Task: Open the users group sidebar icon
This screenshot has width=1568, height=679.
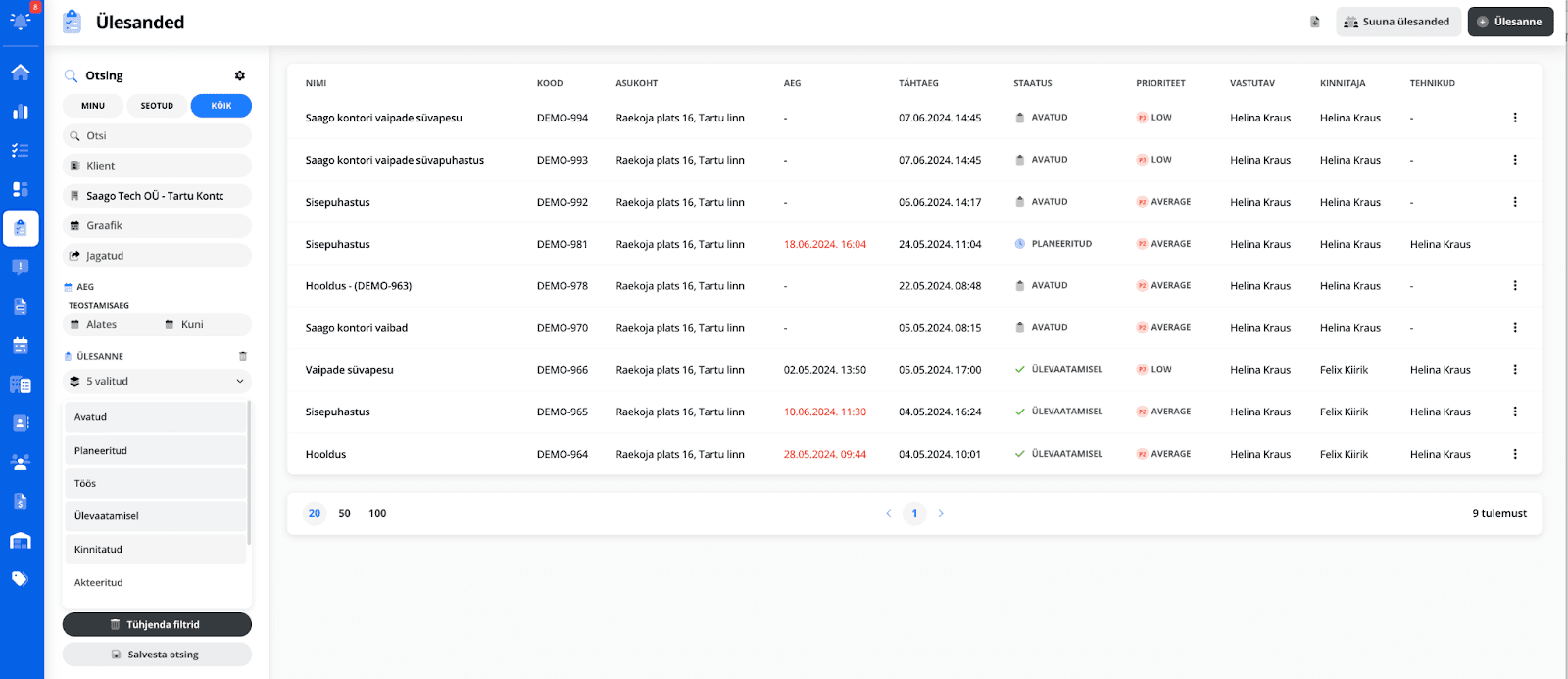Action: point(21,461)
